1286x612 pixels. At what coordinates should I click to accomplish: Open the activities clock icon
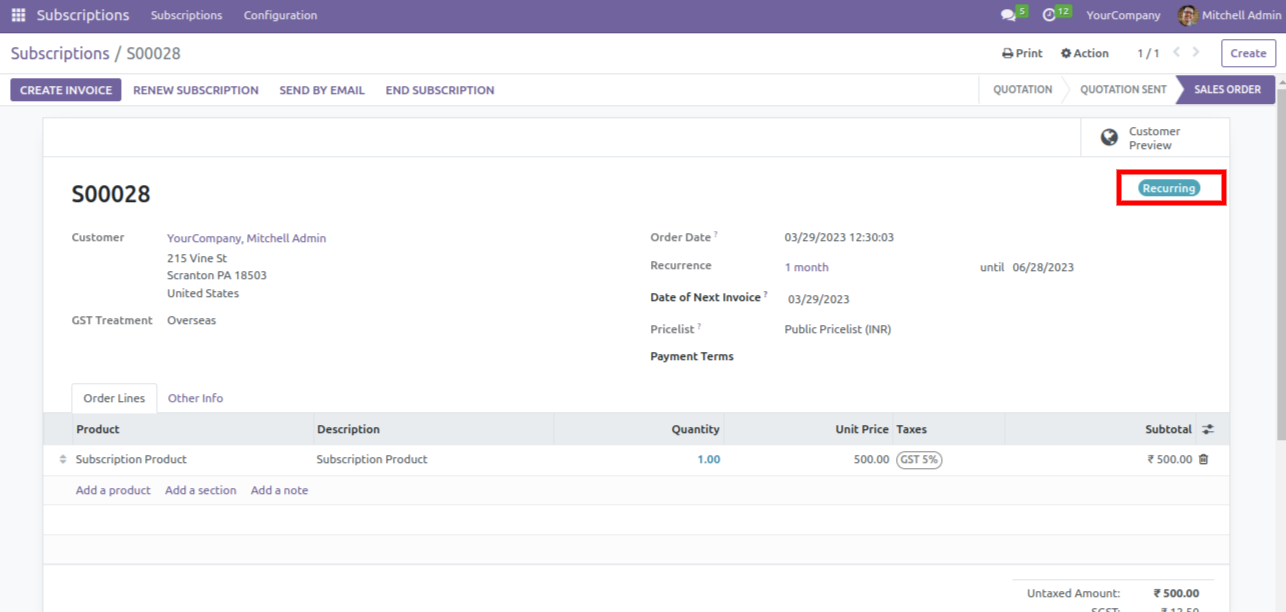1049,15
